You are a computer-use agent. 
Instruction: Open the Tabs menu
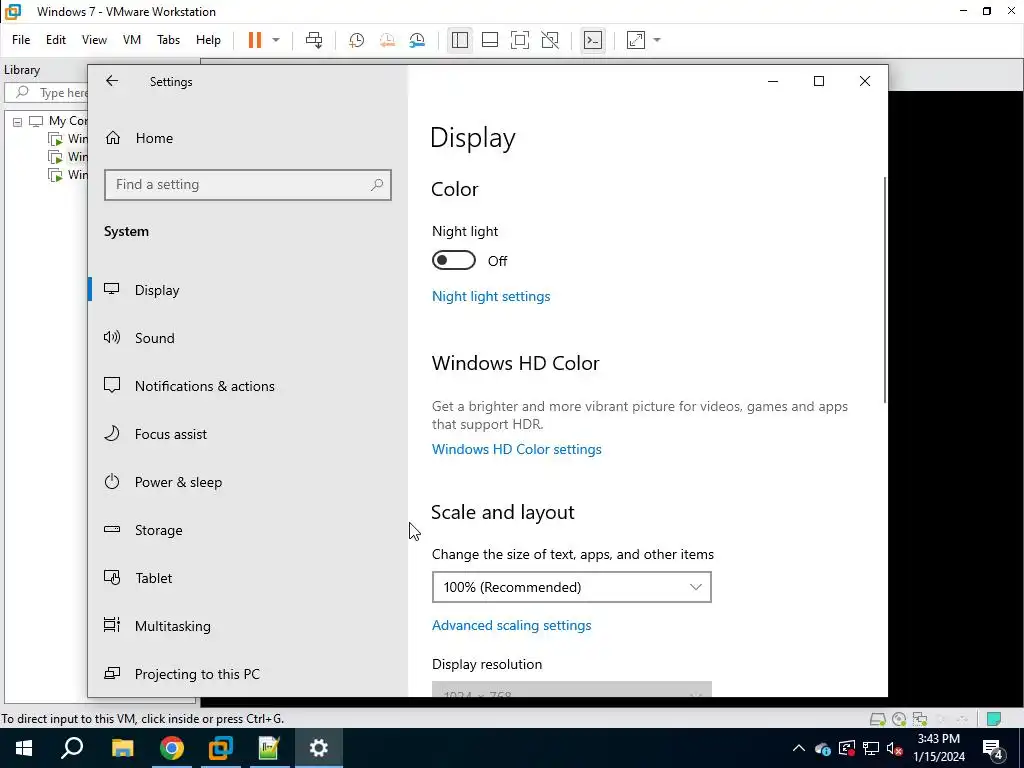(168, 40)
